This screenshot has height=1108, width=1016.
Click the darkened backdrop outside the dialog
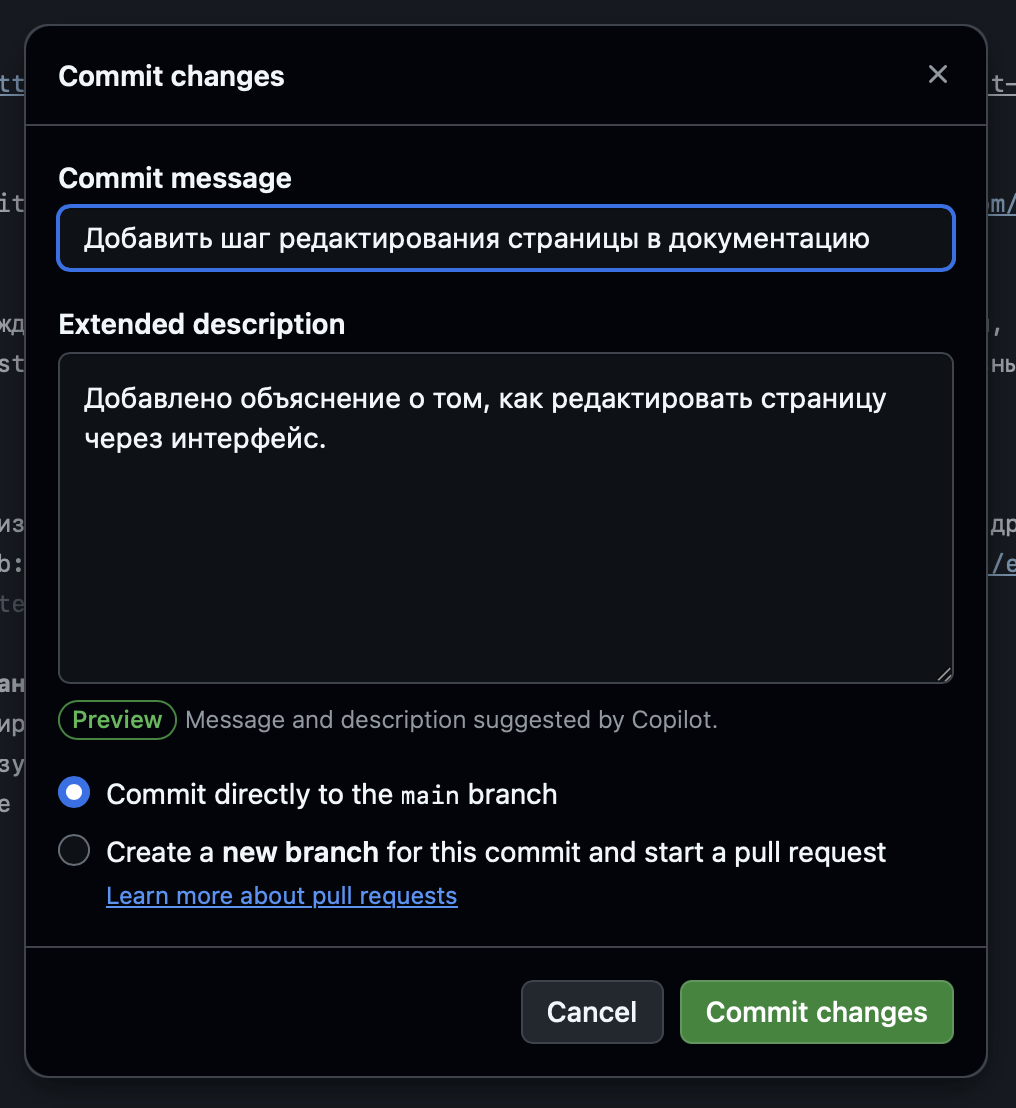click(x=12, y=600)
